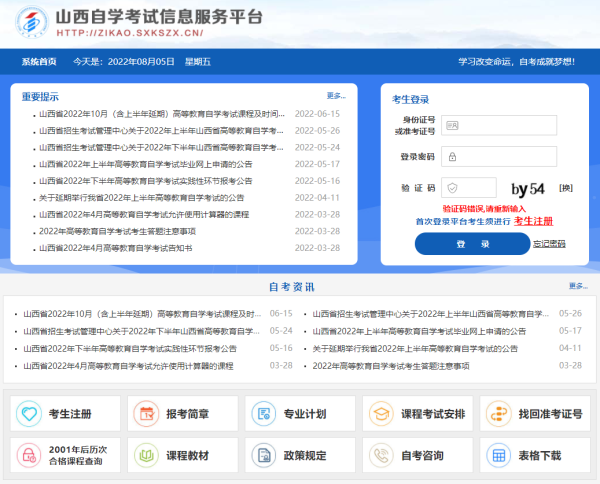Click the shield icon in the captcha field

452,188
